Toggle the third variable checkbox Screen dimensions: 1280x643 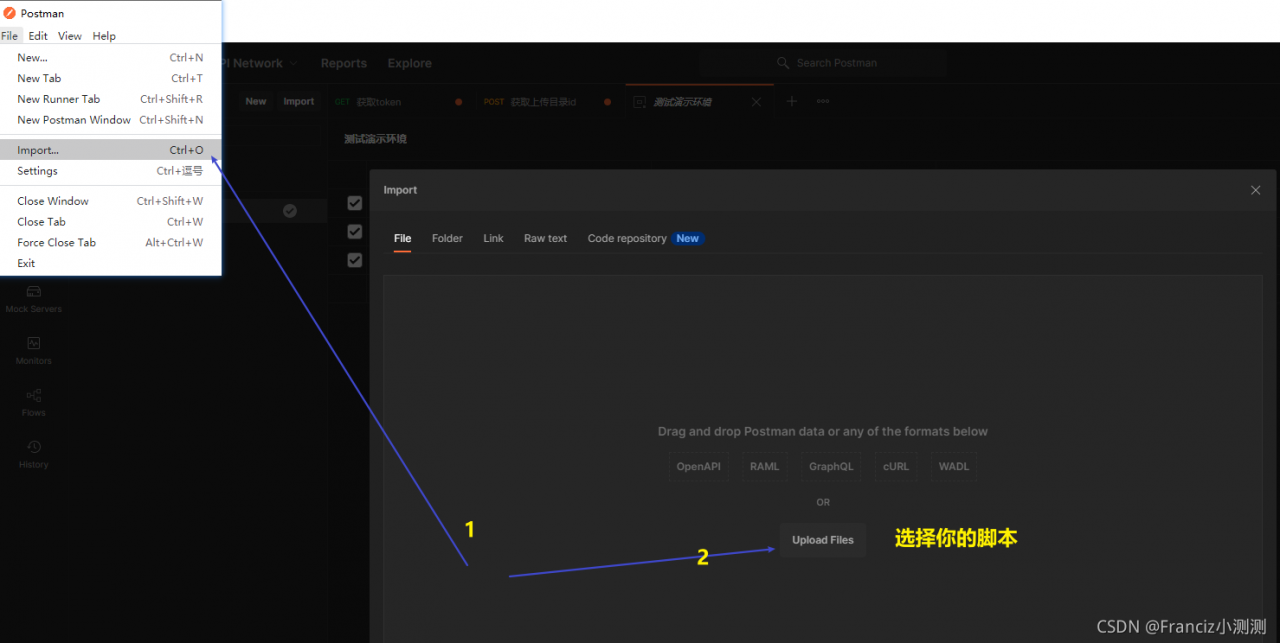[x=354, y=260]
